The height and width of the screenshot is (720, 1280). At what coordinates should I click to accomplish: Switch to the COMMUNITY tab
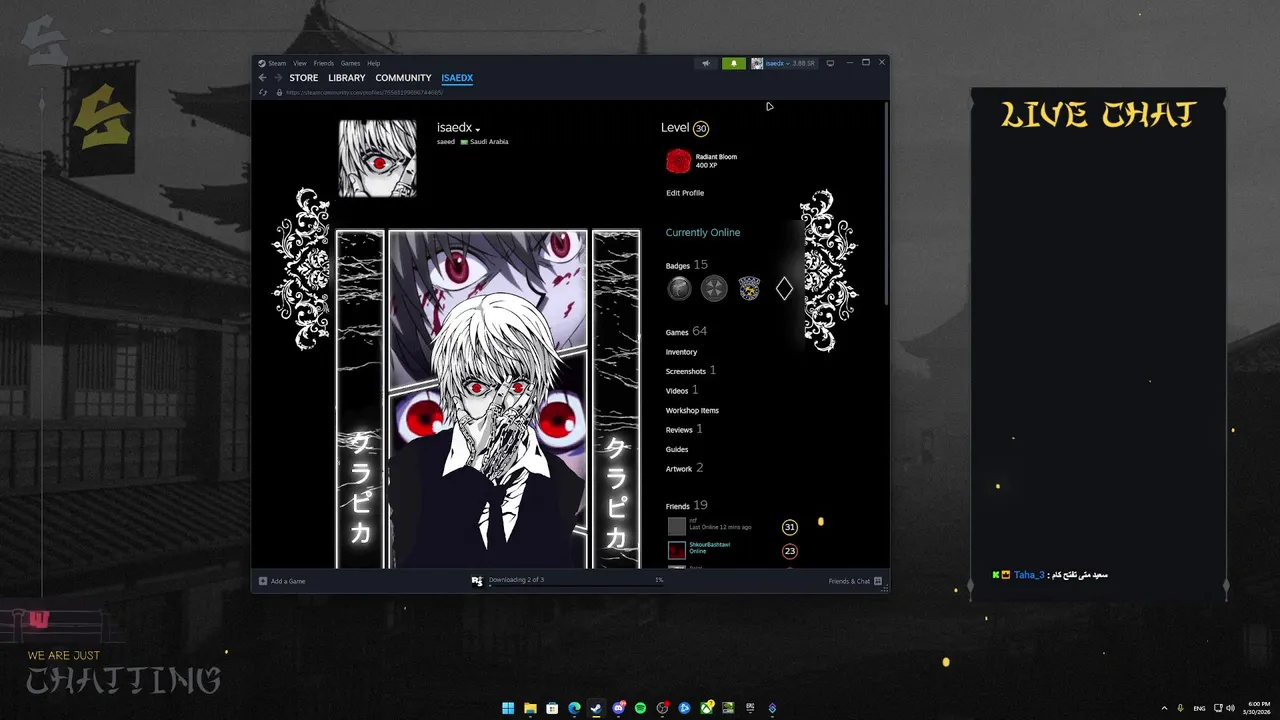(403, 78)
